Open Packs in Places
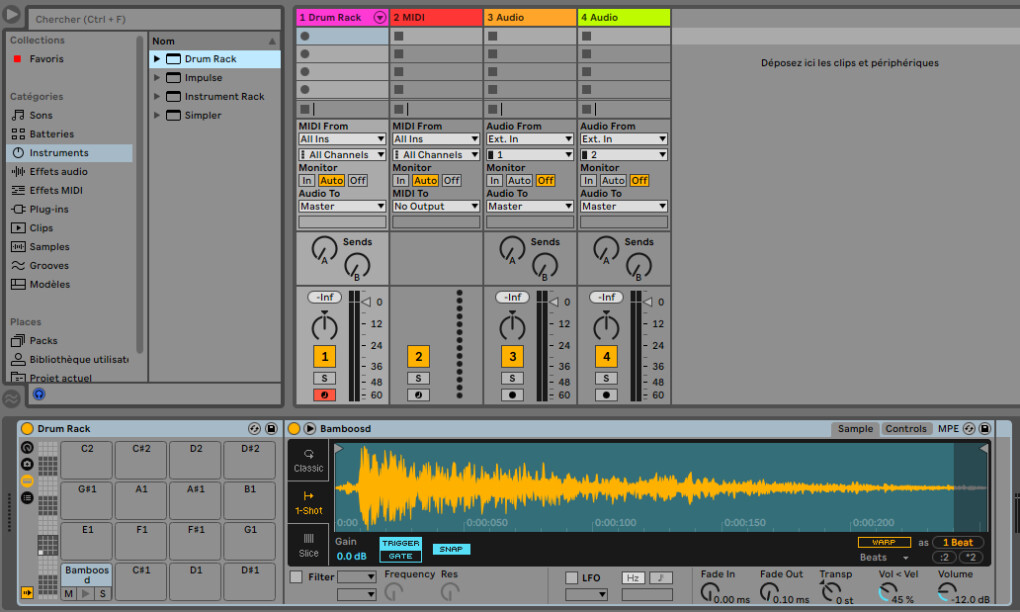Image resolution: width=1020 pixels, height=612 pixels. (43, 341)
